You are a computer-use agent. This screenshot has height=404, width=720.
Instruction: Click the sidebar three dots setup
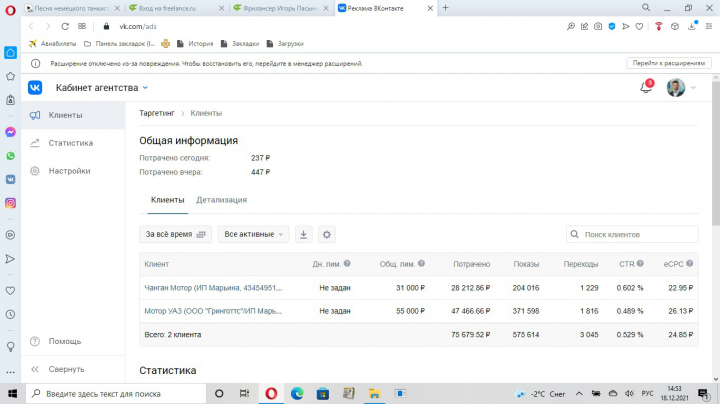[x=10, y=372]
